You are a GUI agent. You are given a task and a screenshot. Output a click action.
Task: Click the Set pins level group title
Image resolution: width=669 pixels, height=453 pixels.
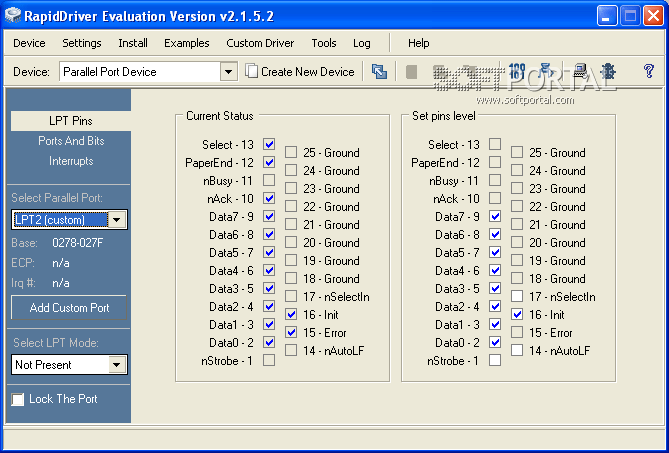pyautogui.click(x=443, y=116)
